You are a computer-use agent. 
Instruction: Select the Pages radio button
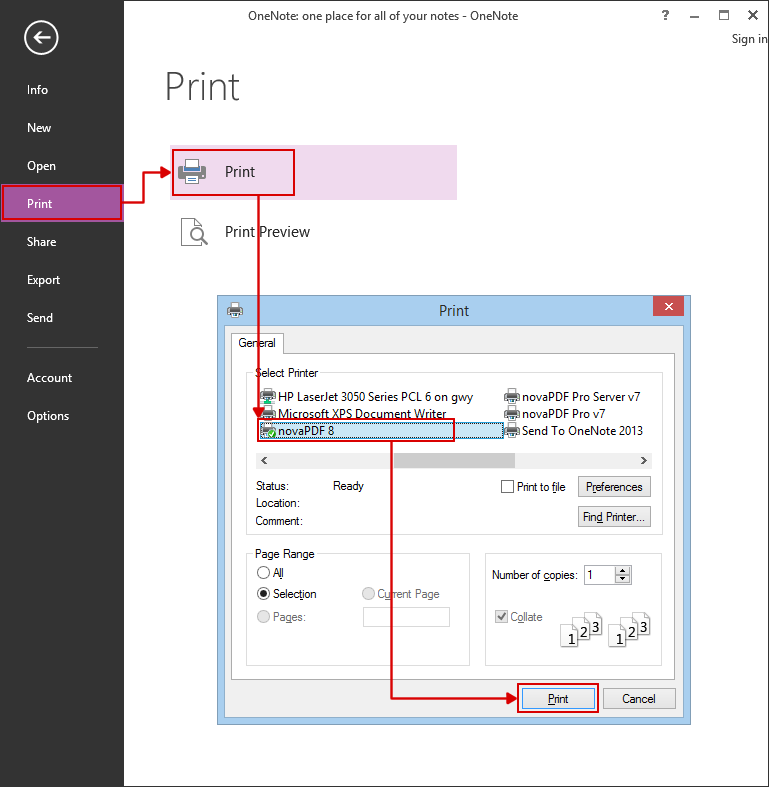[x=263, y=616]
